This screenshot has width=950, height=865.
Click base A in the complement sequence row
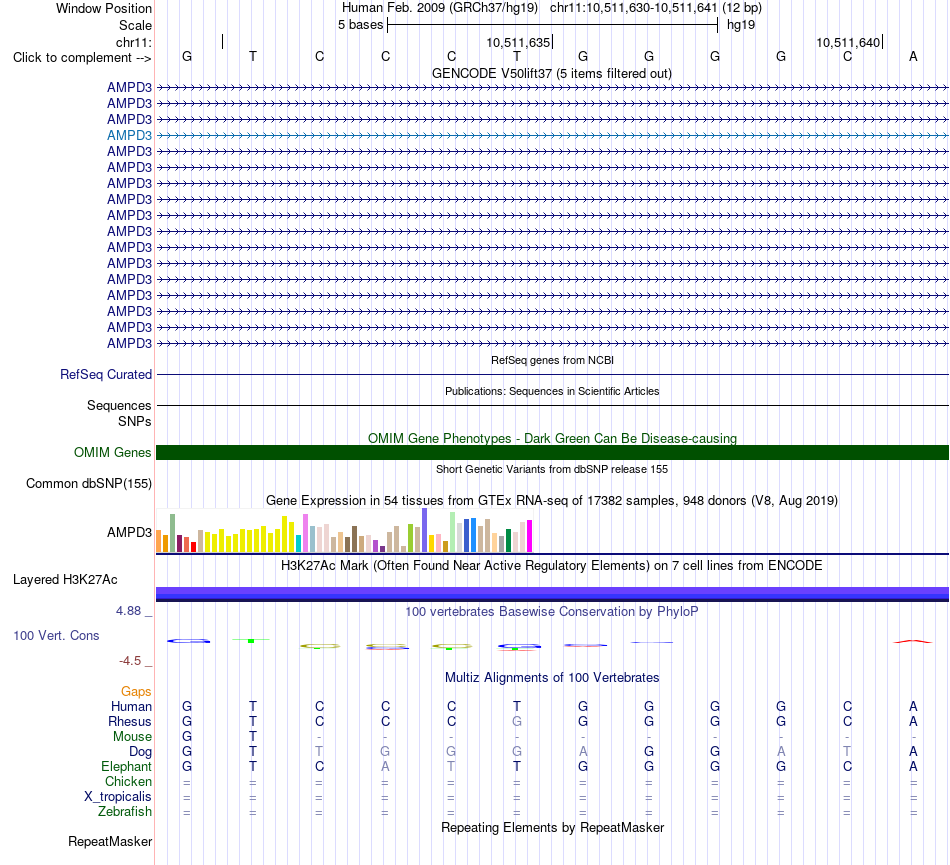tap(913, 56)
